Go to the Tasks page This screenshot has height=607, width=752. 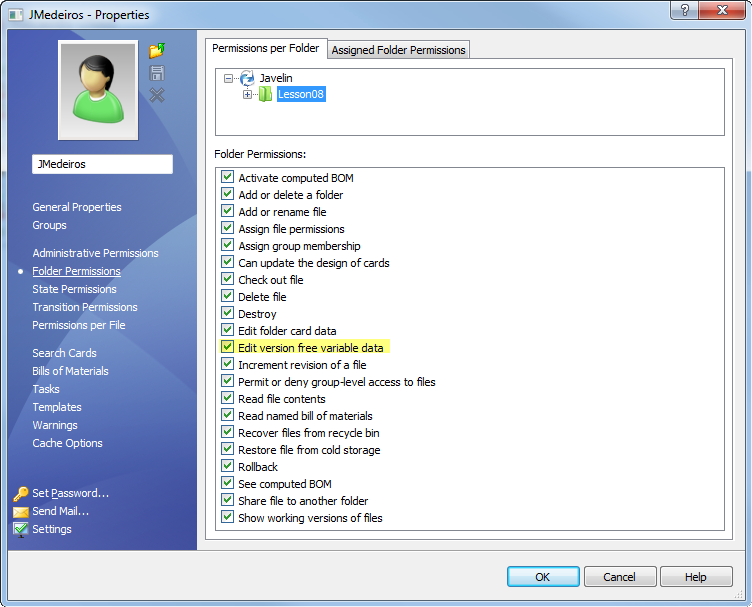tap(46, 389)
